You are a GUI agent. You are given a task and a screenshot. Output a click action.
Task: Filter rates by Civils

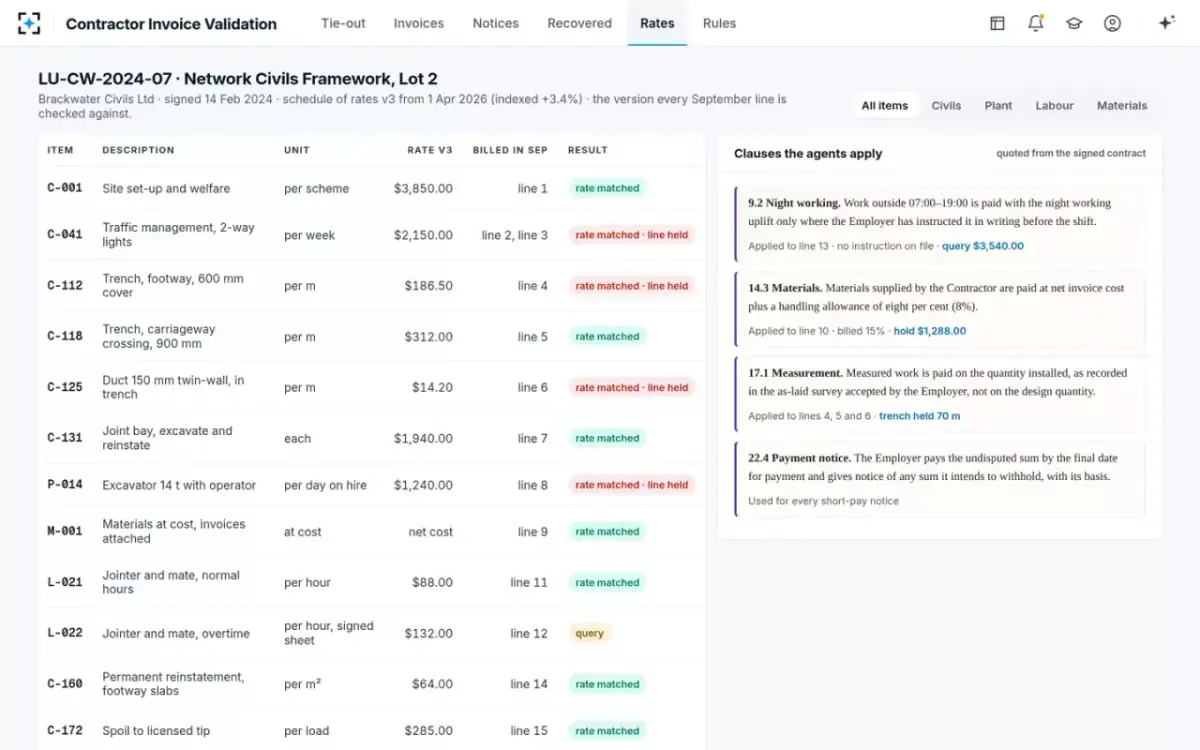946,105
